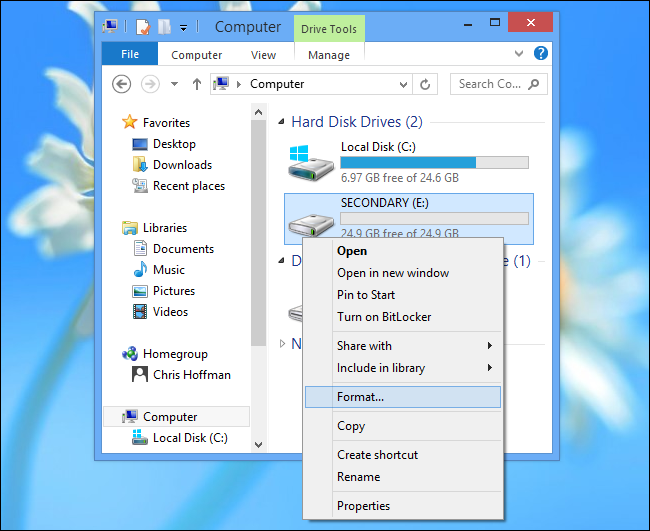This screenshot has width=650, height=531.
Task: Select Favorites in the navigation pane
Action: (166, 123)
